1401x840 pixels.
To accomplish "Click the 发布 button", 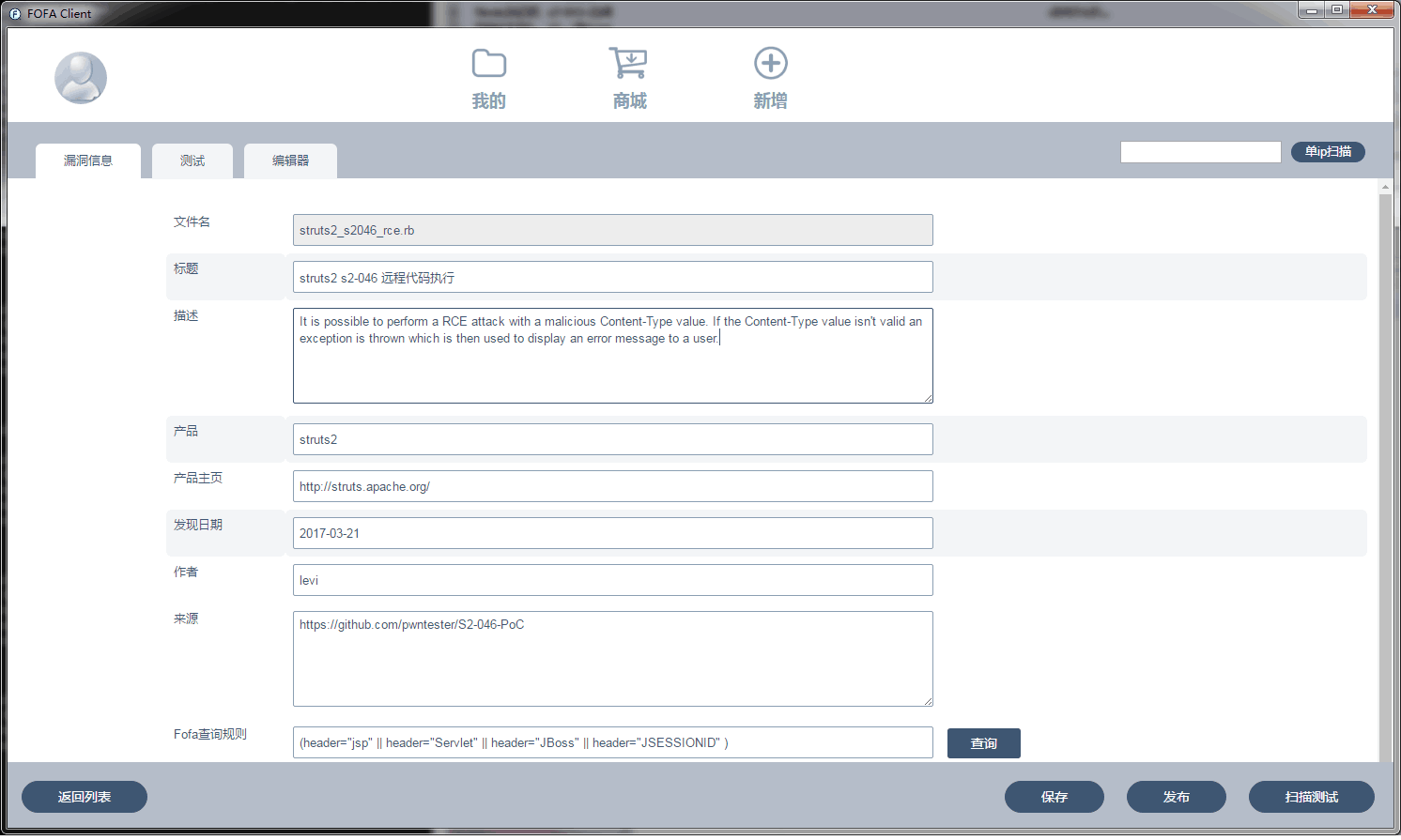I will click(1177, 797).
